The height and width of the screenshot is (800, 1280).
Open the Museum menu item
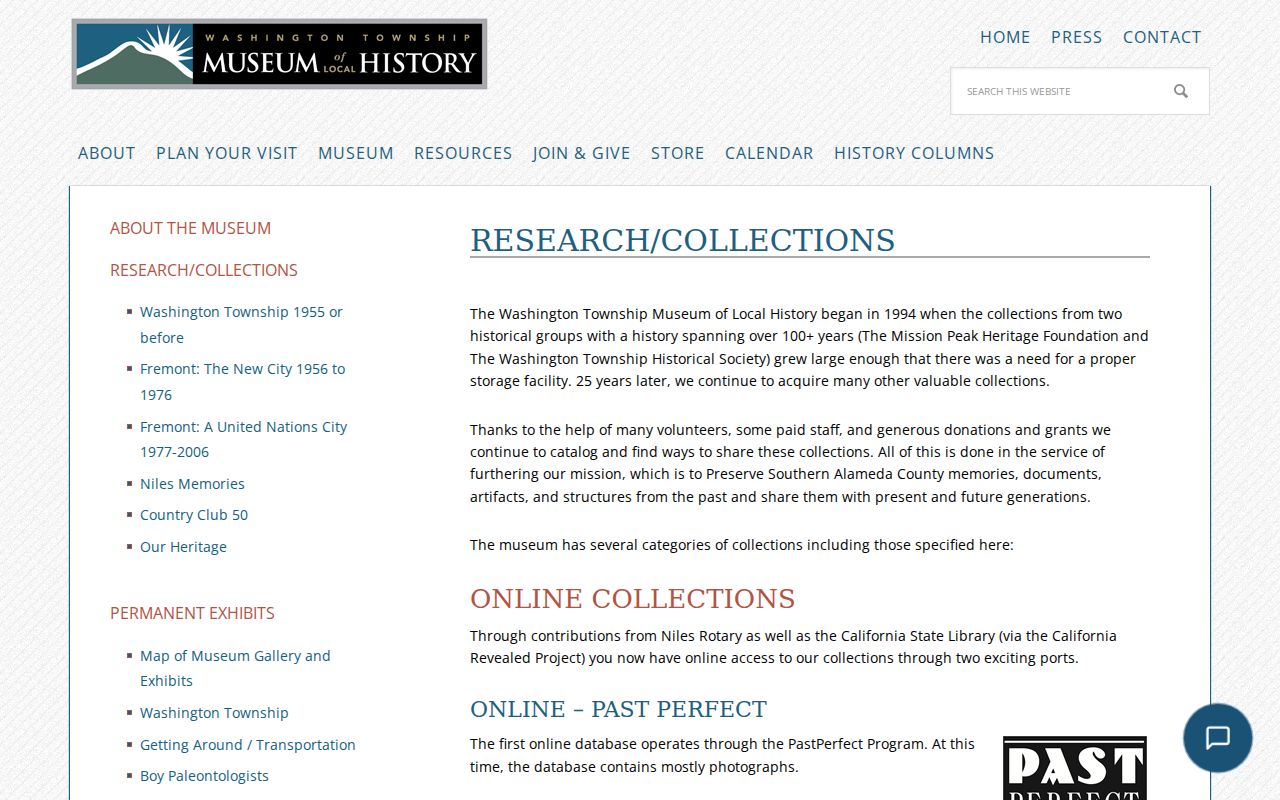(x=356, y=153)
